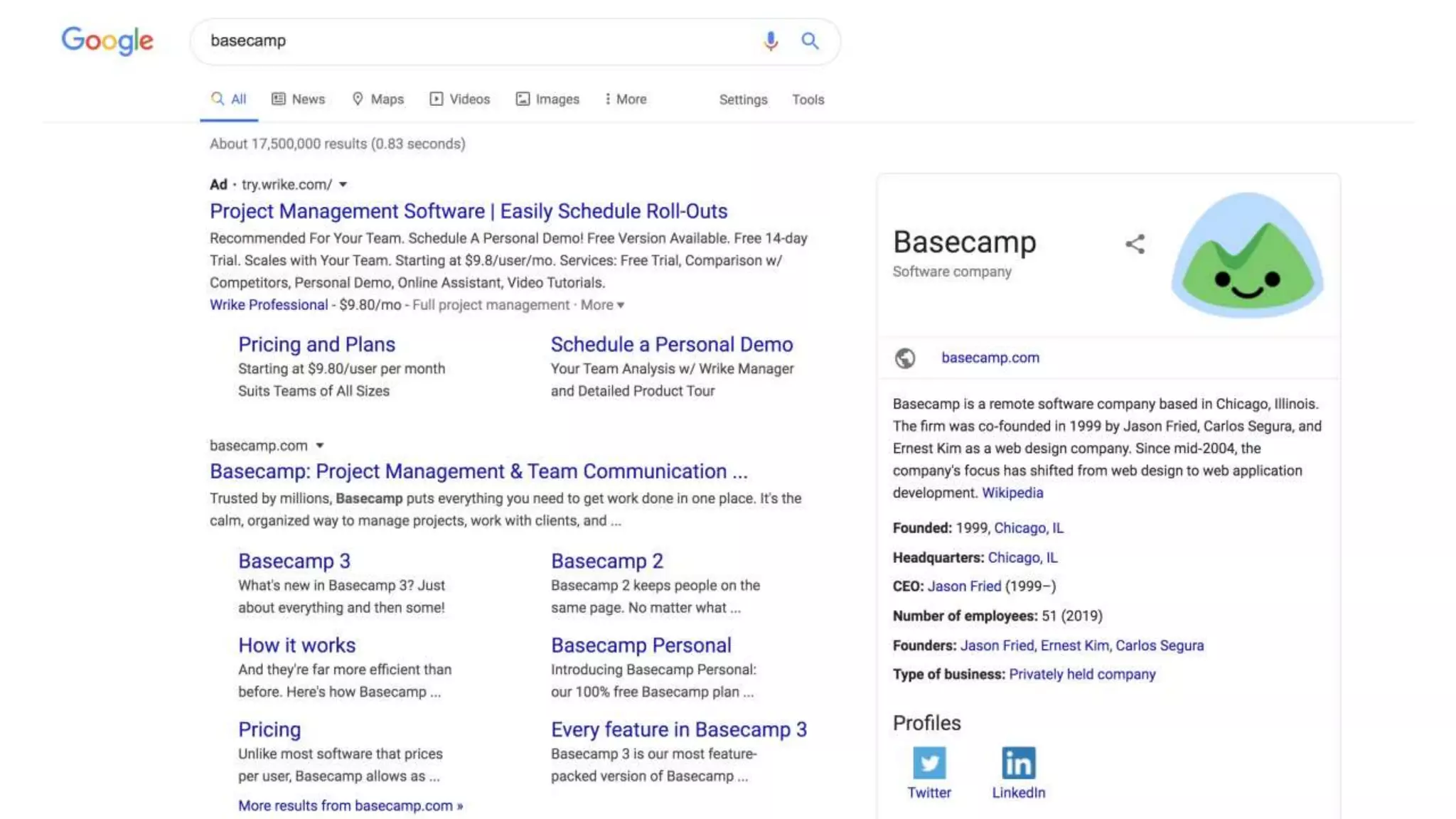This screenshot has width=1456, height=819.
Task: Click into the basecamp search field
Action: 469,41
